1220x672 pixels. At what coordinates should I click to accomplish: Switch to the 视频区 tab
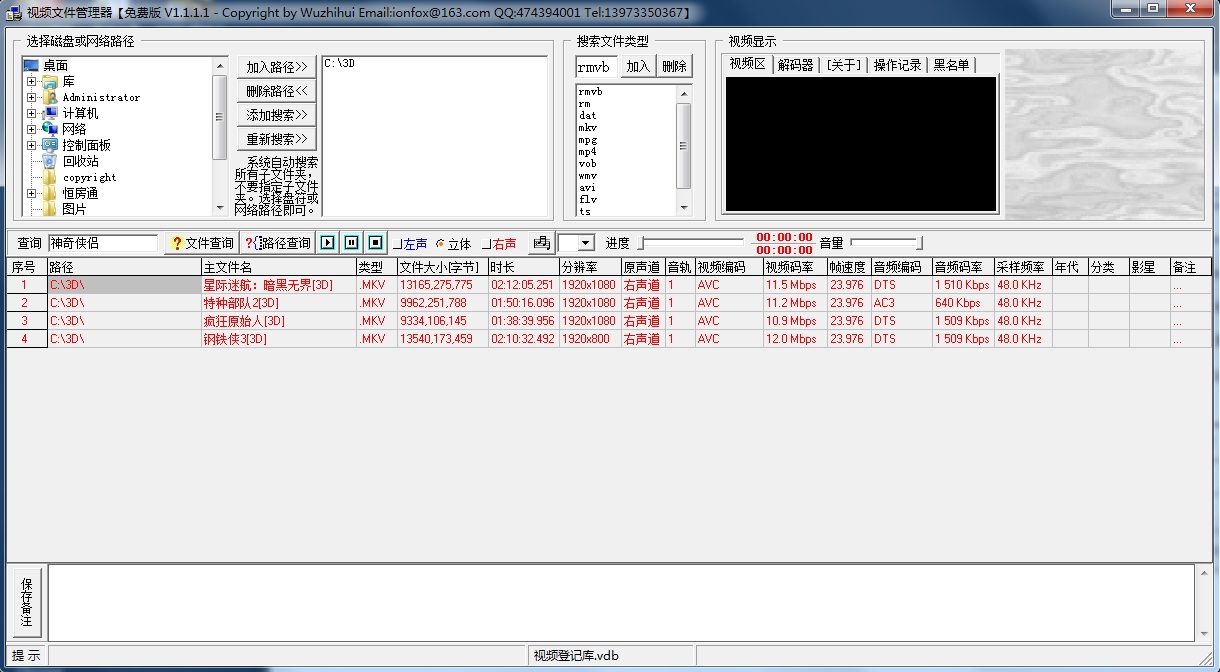[747, 64]
